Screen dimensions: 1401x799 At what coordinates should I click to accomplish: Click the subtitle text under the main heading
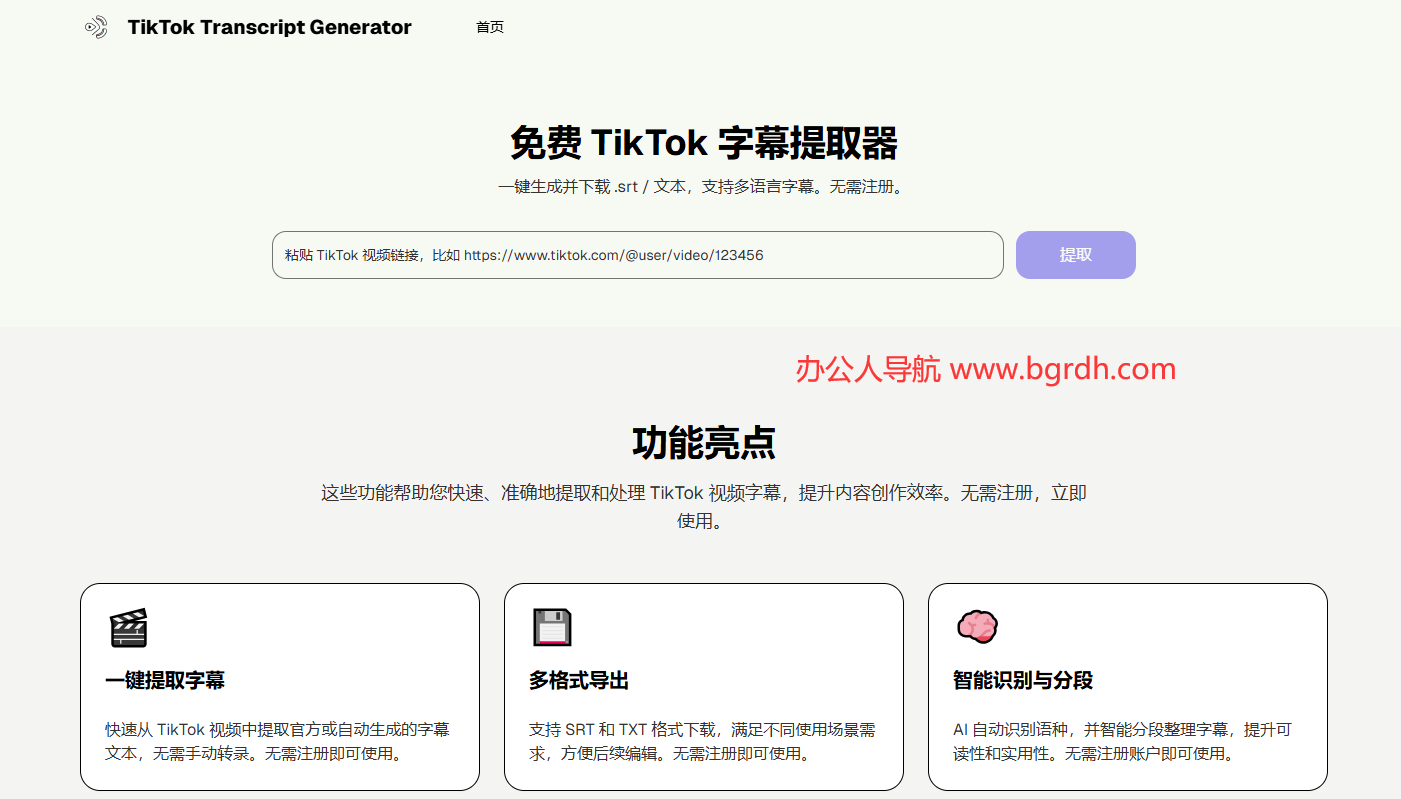pos(702,186)
